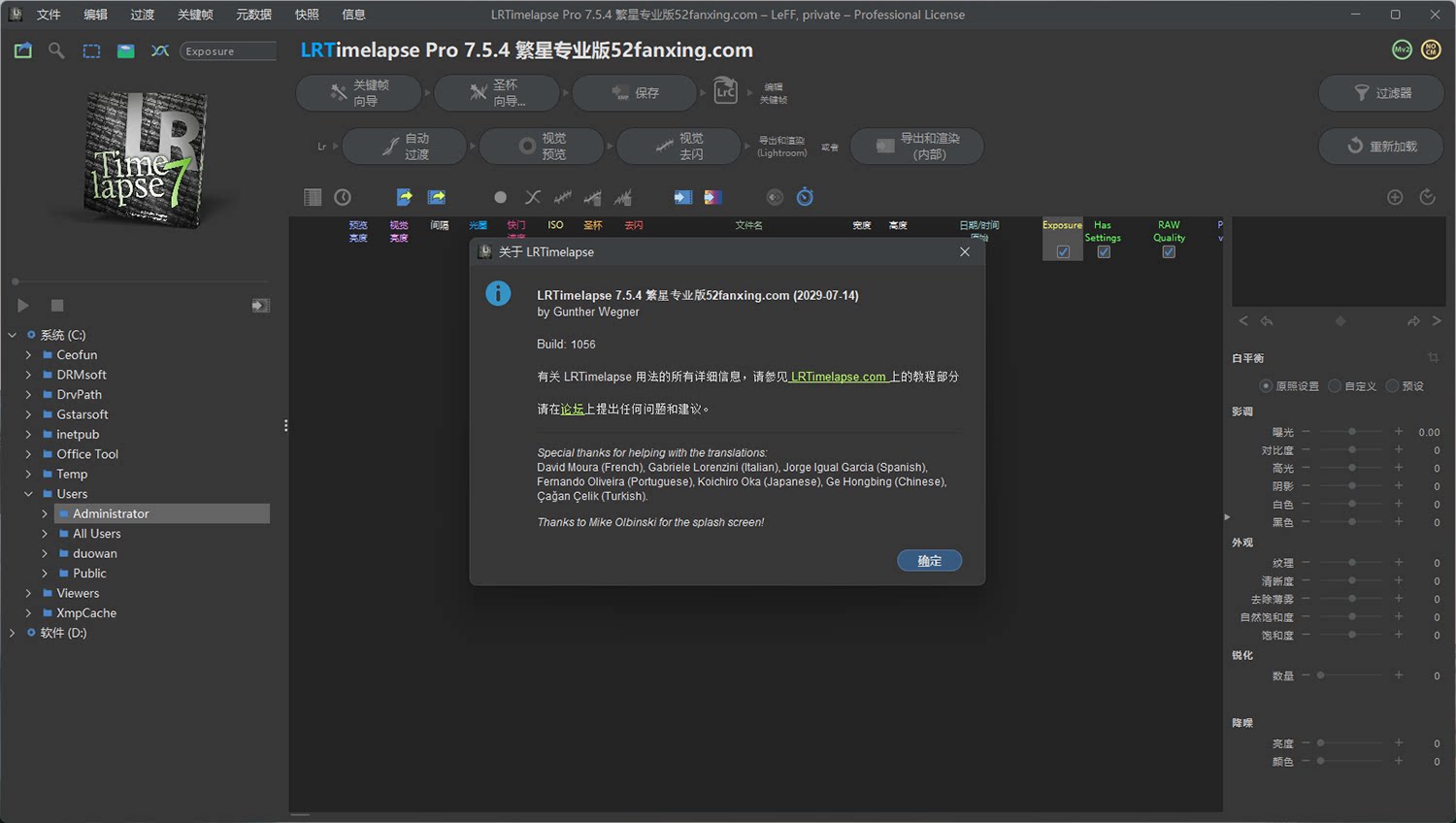Open the 元数据 menu
Viewport: 1456px width, 823px height.
[253, 15]
